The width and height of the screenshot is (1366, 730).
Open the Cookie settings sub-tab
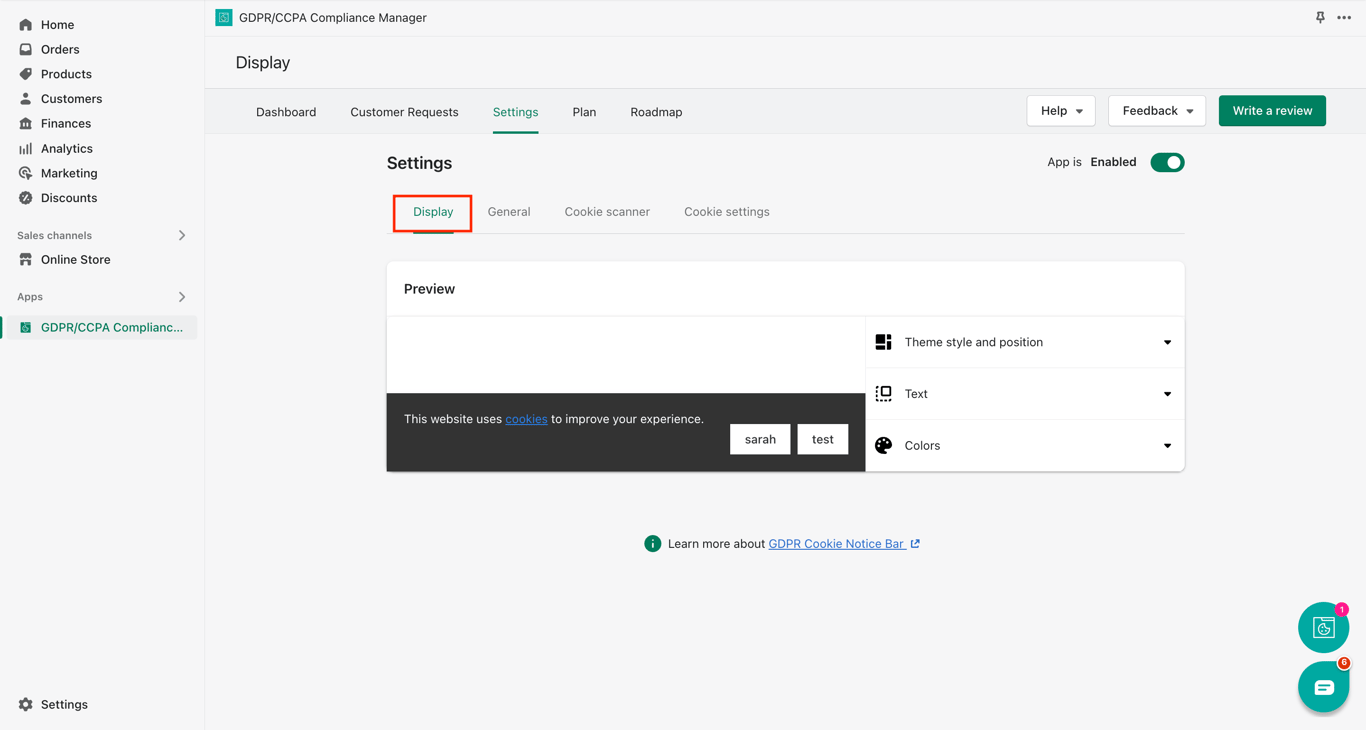coord(727,212)
